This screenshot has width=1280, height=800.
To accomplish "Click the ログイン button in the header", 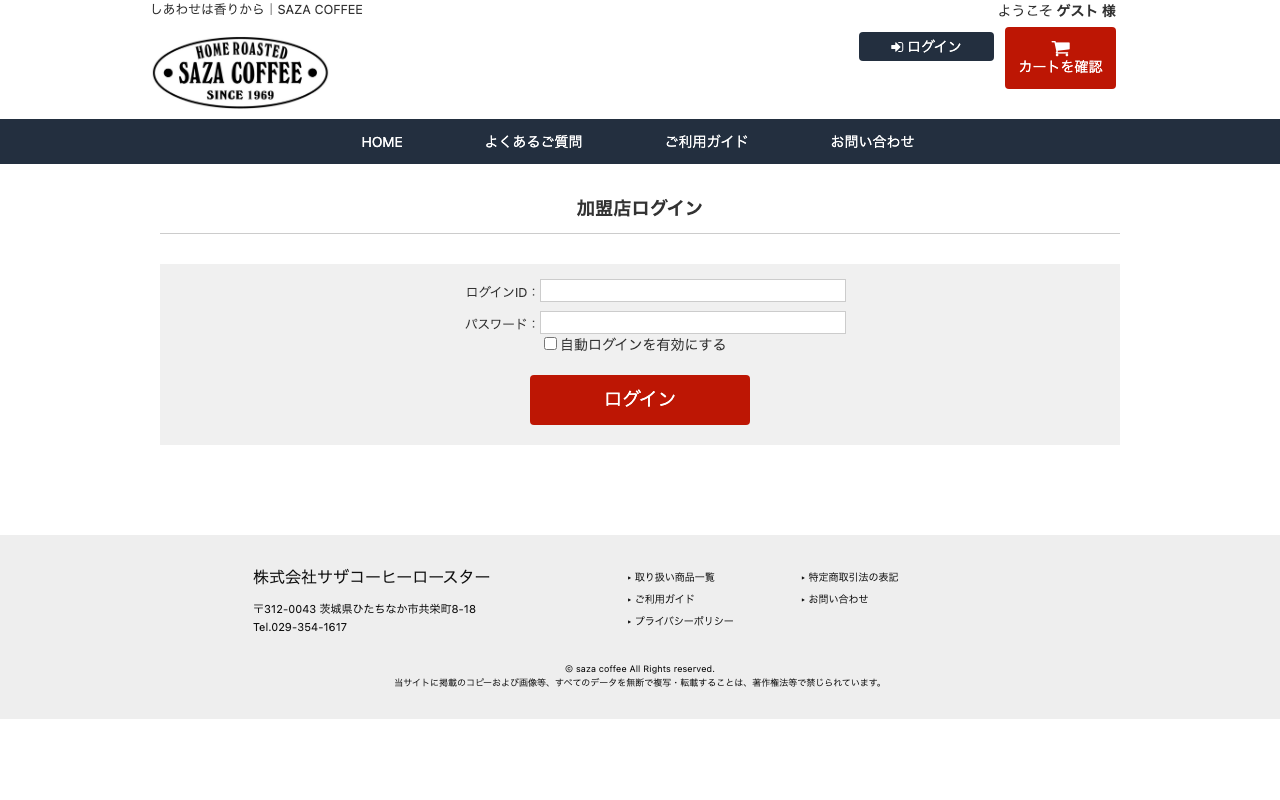I will (x=926, y=46).
